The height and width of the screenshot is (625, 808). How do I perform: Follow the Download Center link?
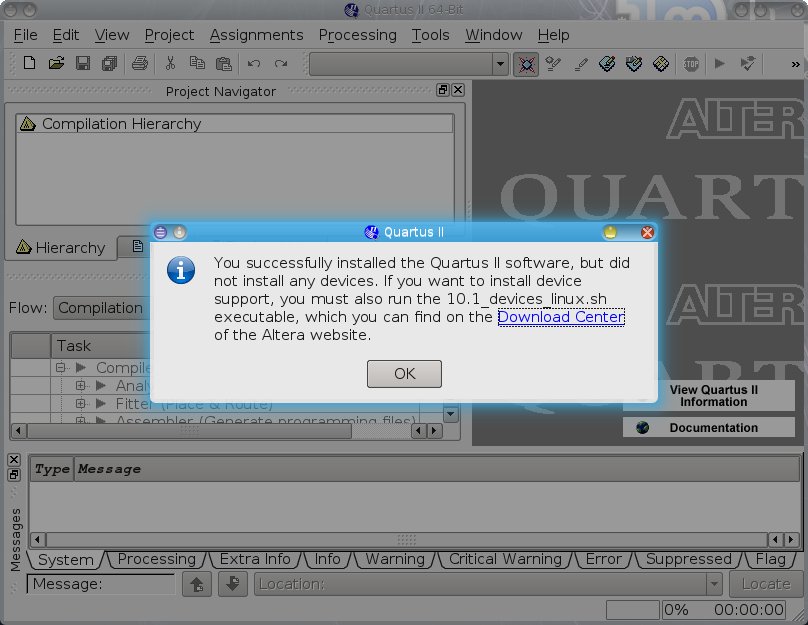click(561, 317)
